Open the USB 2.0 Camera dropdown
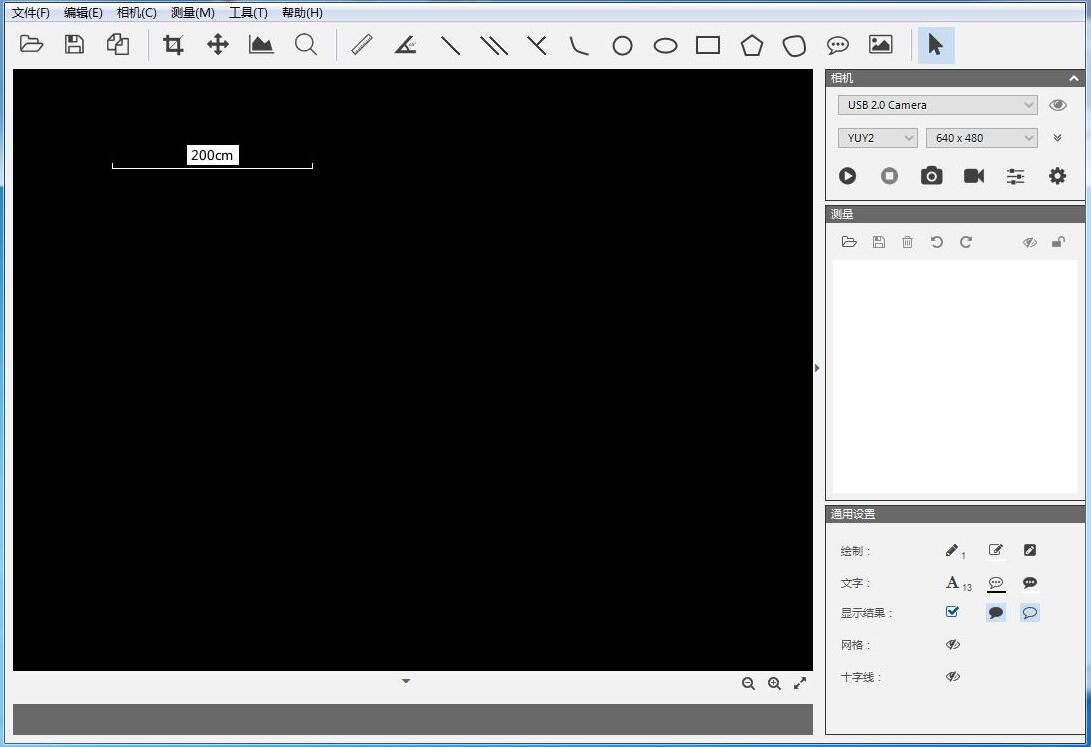 [x=937, y=105]
